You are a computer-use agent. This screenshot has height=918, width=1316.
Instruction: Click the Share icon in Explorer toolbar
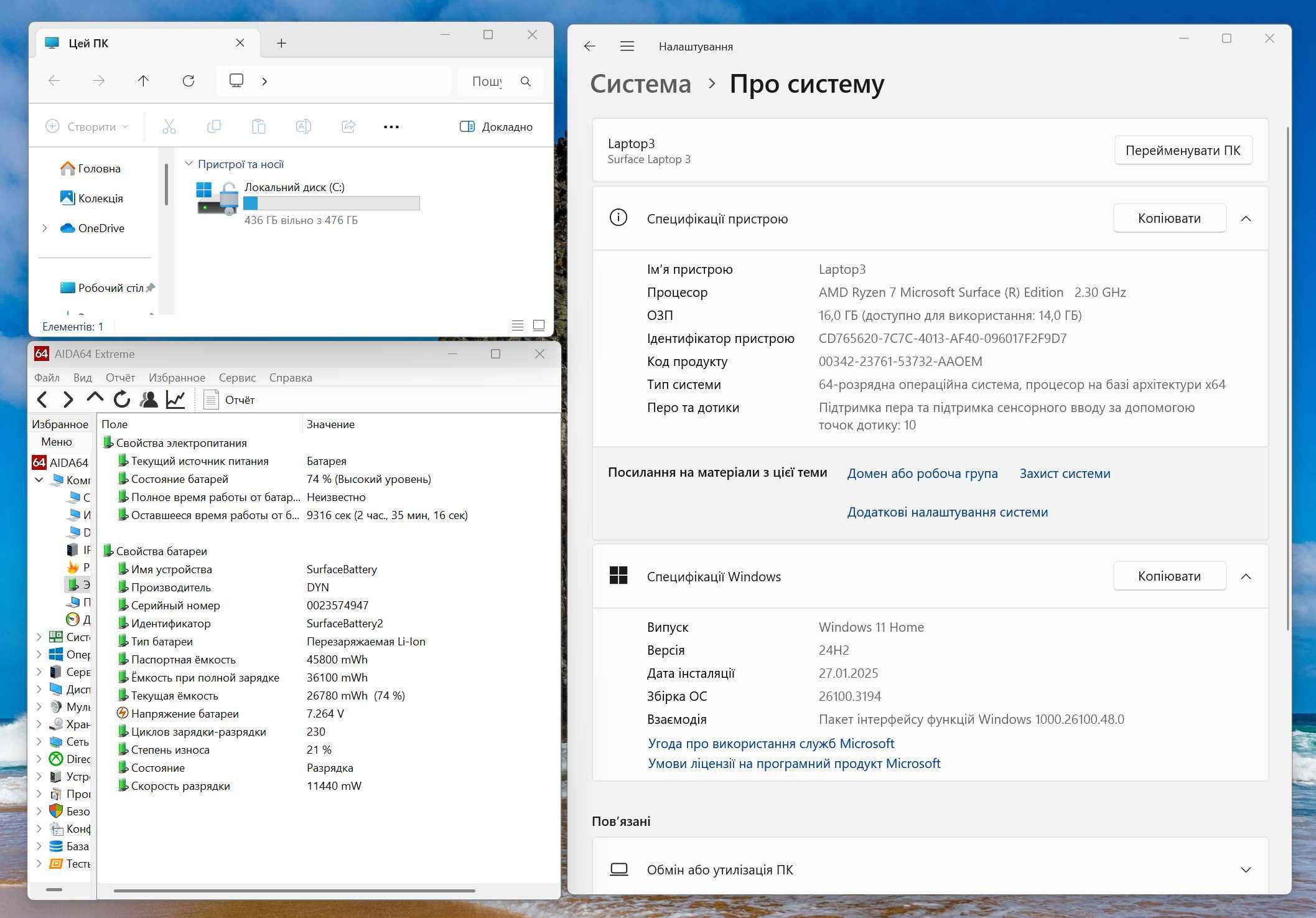coord(348,127)
